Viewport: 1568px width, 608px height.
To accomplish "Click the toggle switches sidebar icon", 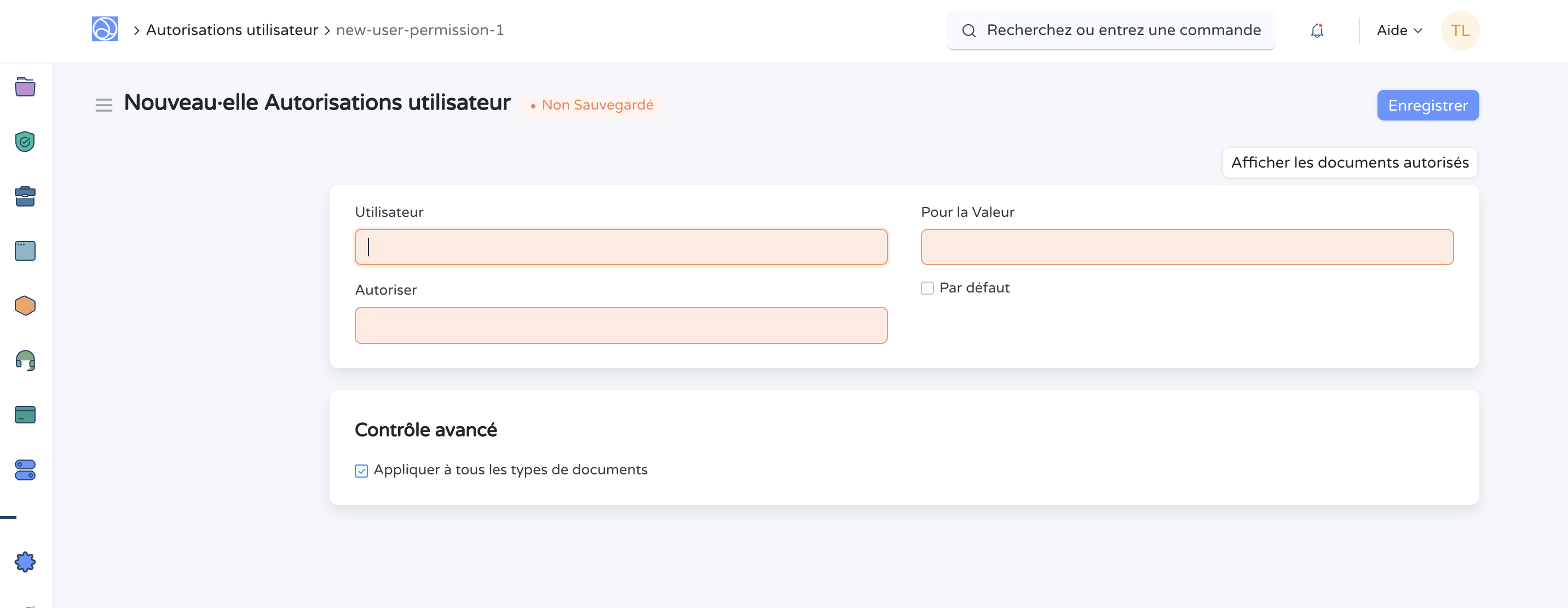I will point(25,470).
